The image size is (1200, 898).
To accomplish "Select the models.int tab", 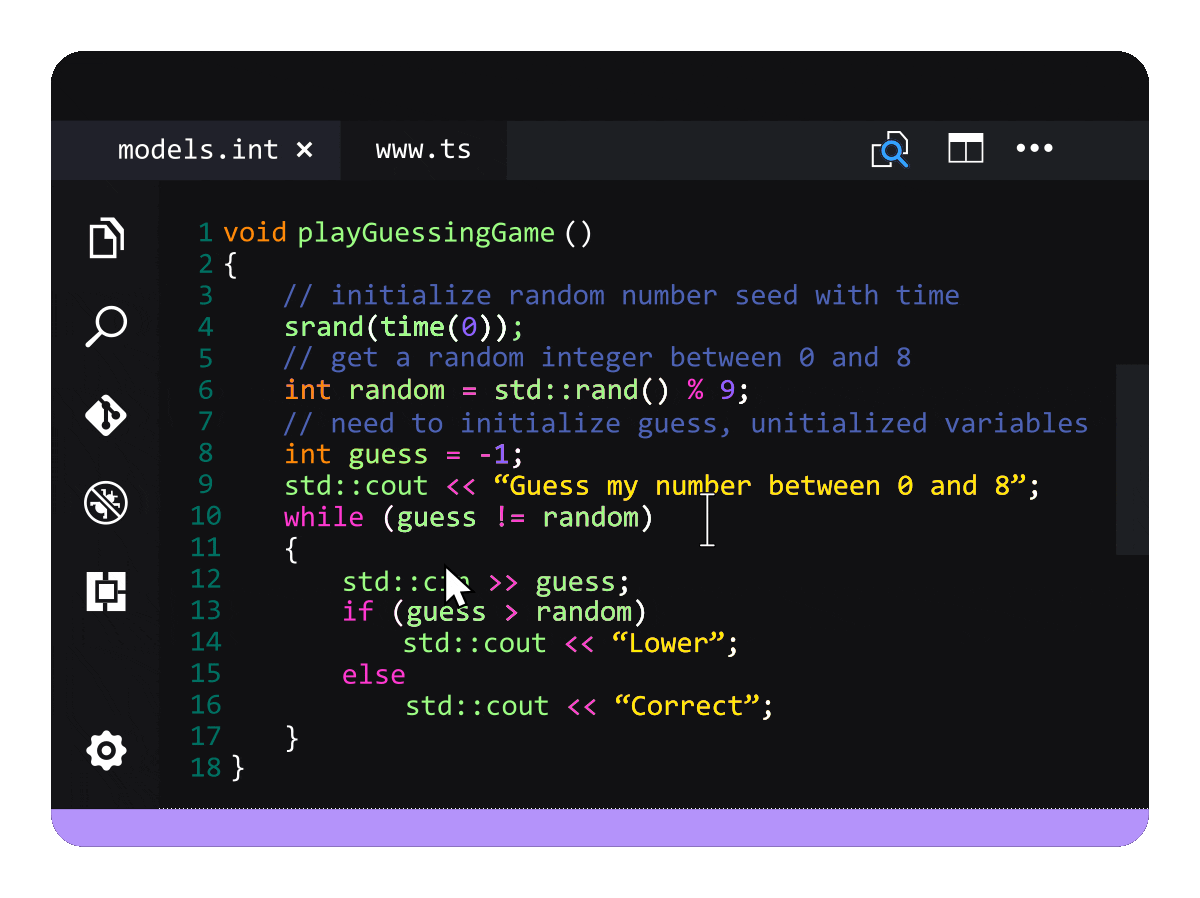I will (198, 150).
